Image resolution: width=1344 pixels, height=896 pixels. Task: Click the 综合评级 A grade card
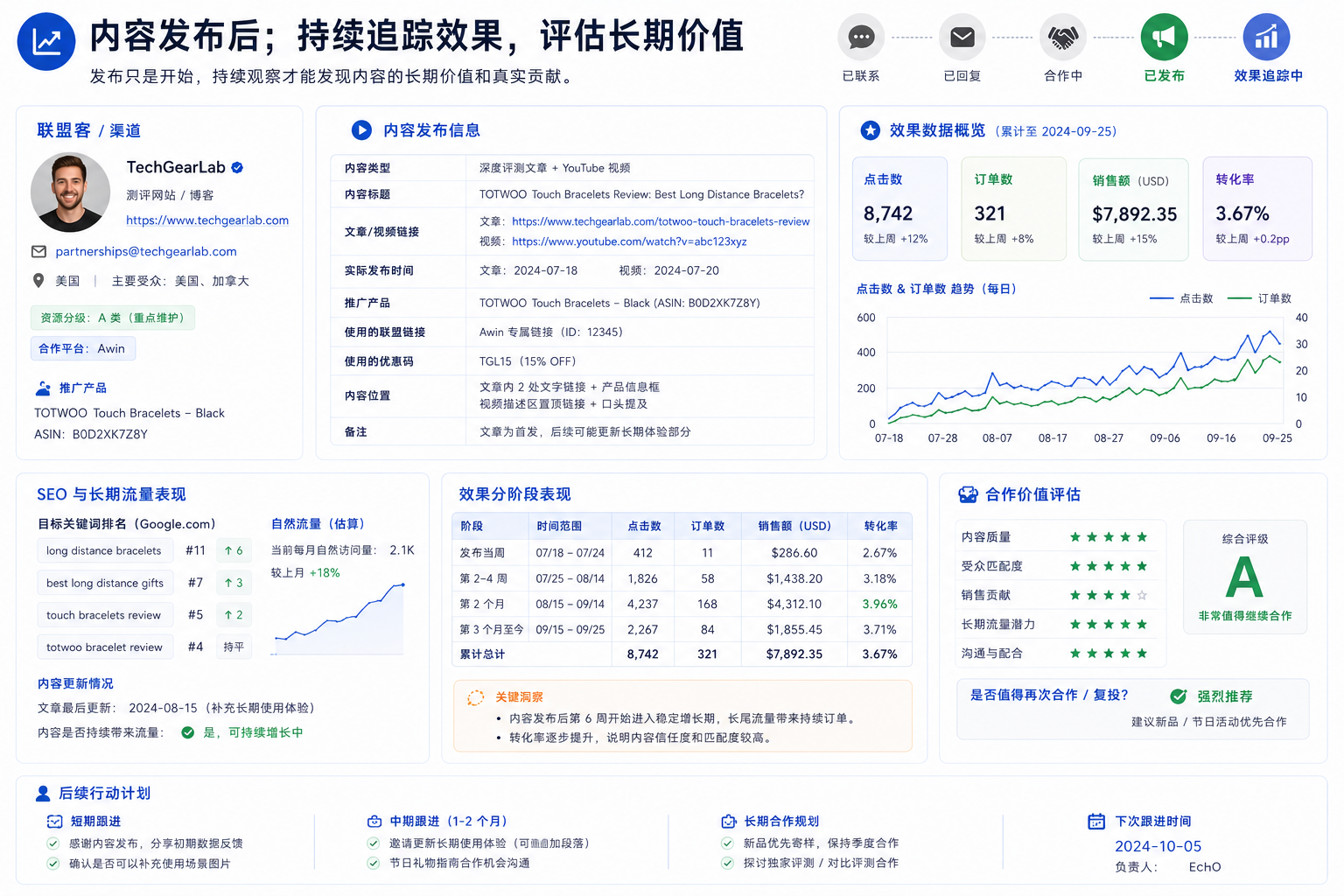(x=1245, y=576)
